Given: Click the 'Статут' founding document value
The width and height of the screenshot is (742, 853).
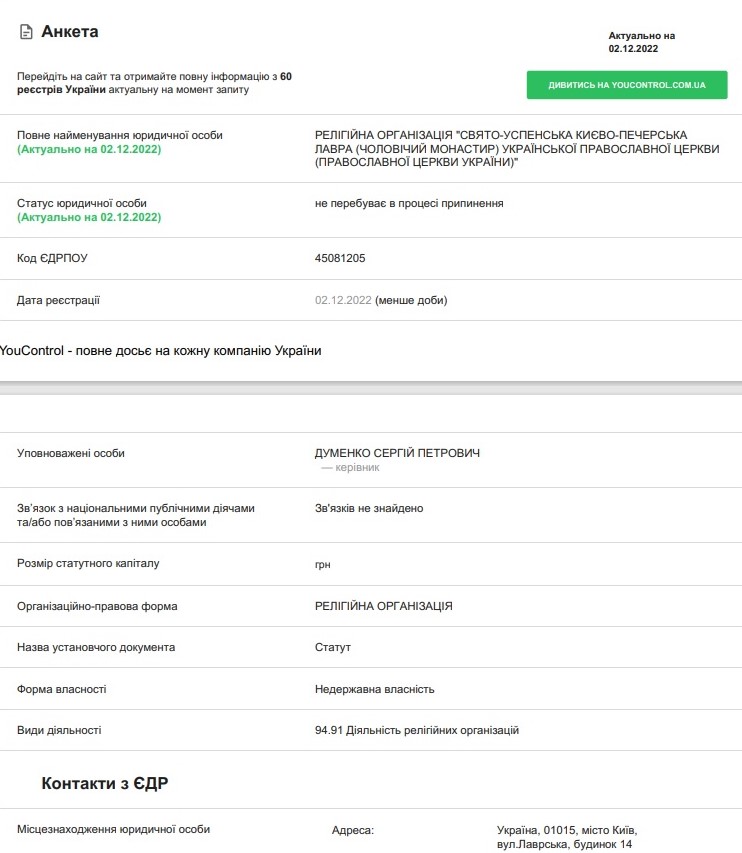Looking at the screenshot, I should click(333, 647).
